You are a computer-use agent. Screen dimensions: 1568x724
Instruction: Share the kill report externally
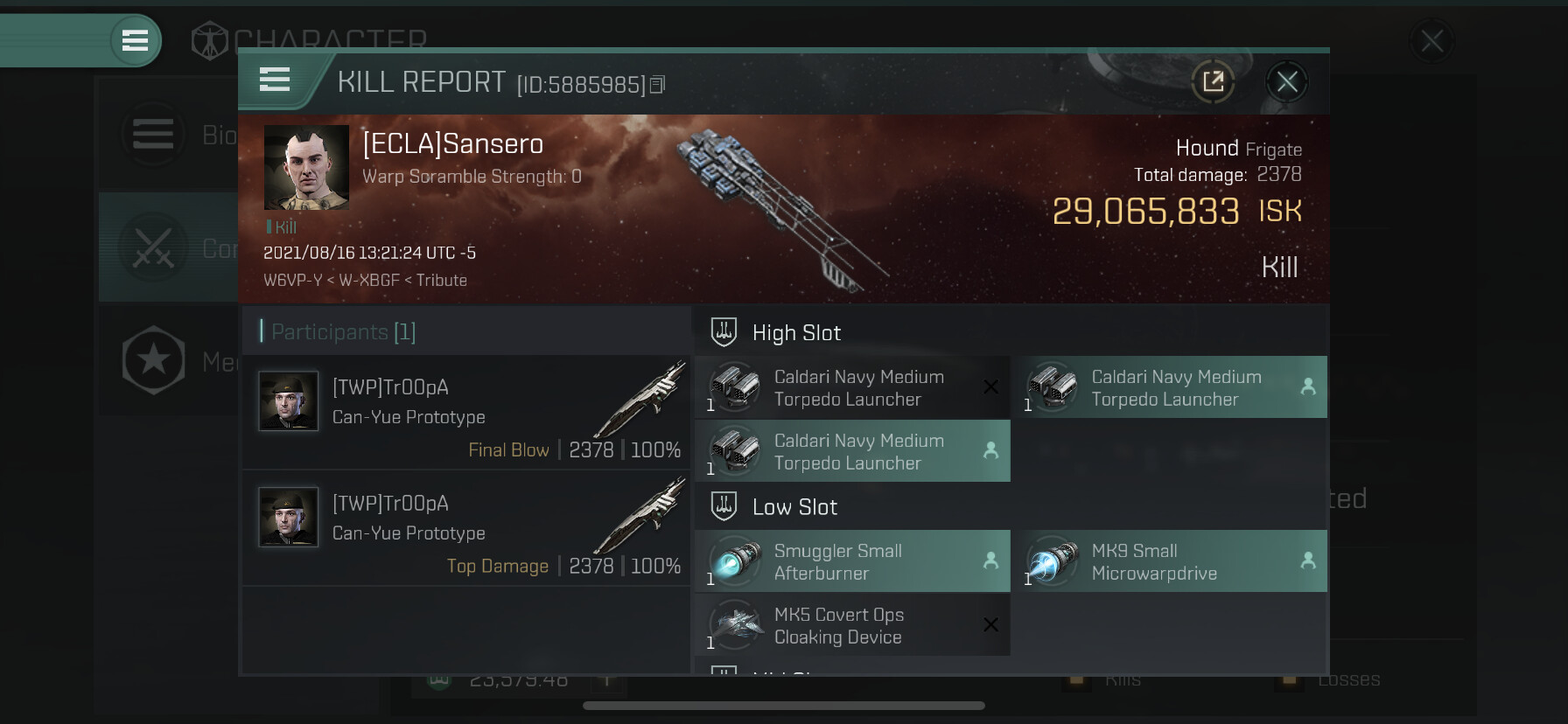1213,82
